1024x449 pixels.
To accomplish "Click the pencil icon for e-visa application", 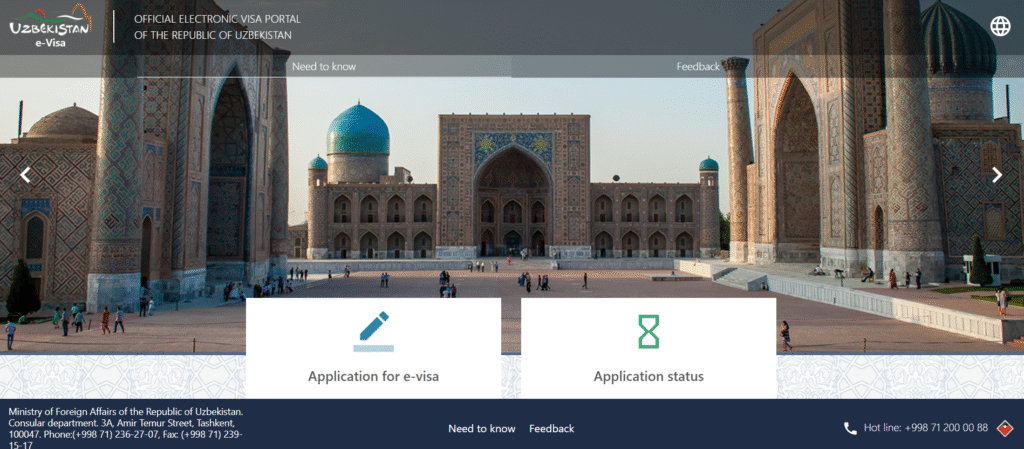I will tap(373, 332).
